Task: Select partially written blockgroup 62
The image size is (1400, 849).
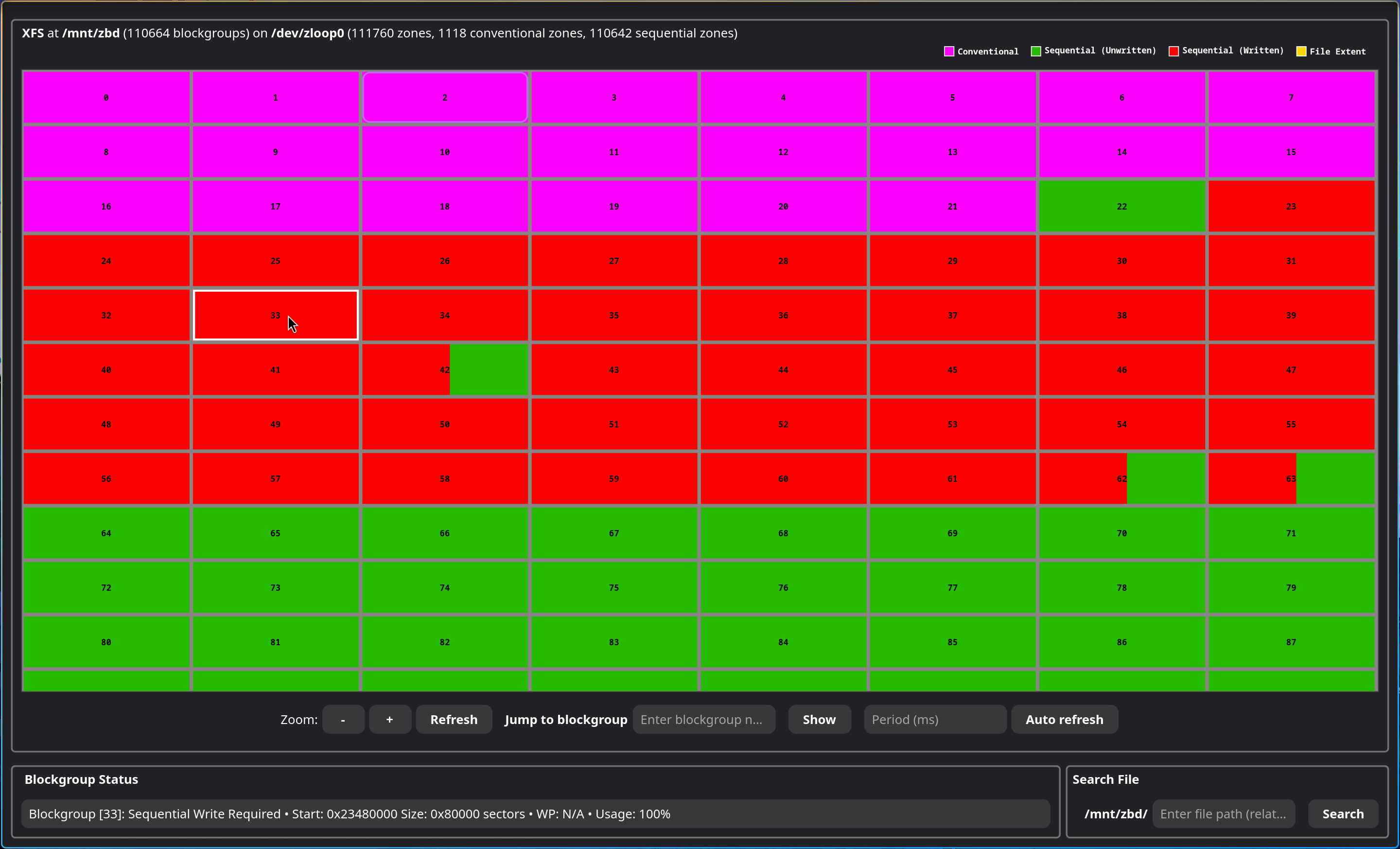Action: click(1121, 478)
